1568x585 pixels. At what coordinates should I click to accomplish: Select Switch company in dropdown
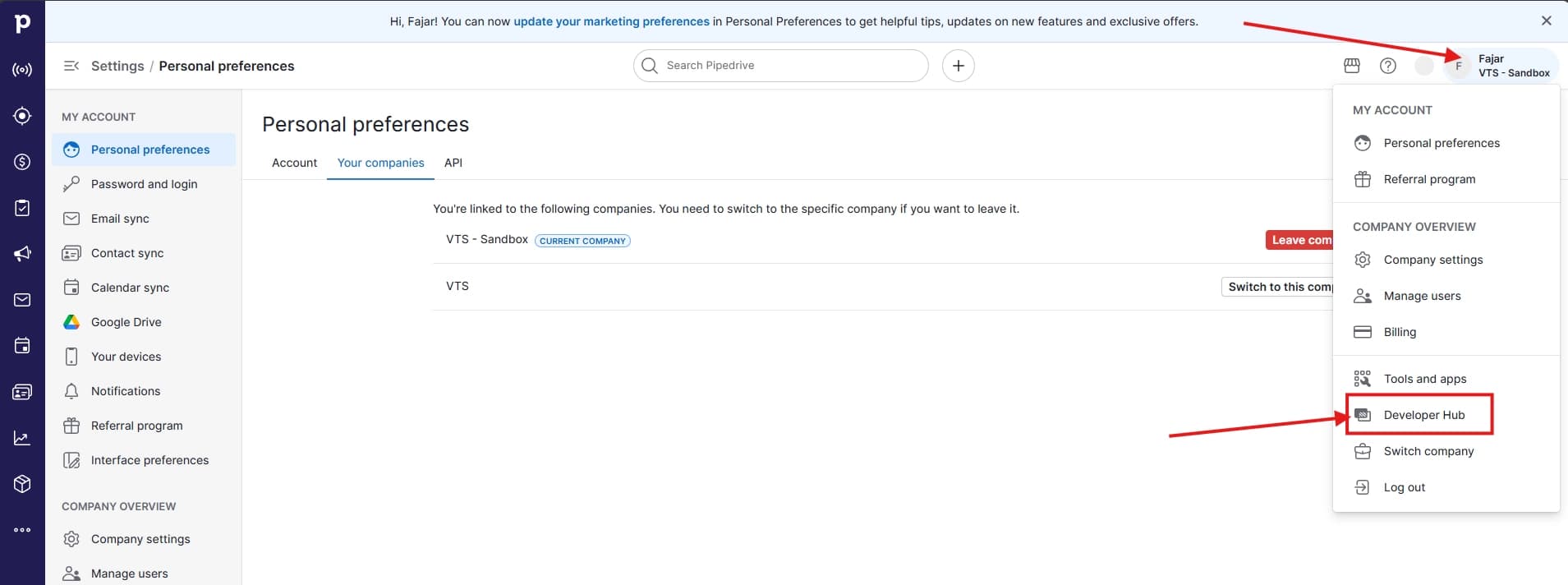(1446, 451)
